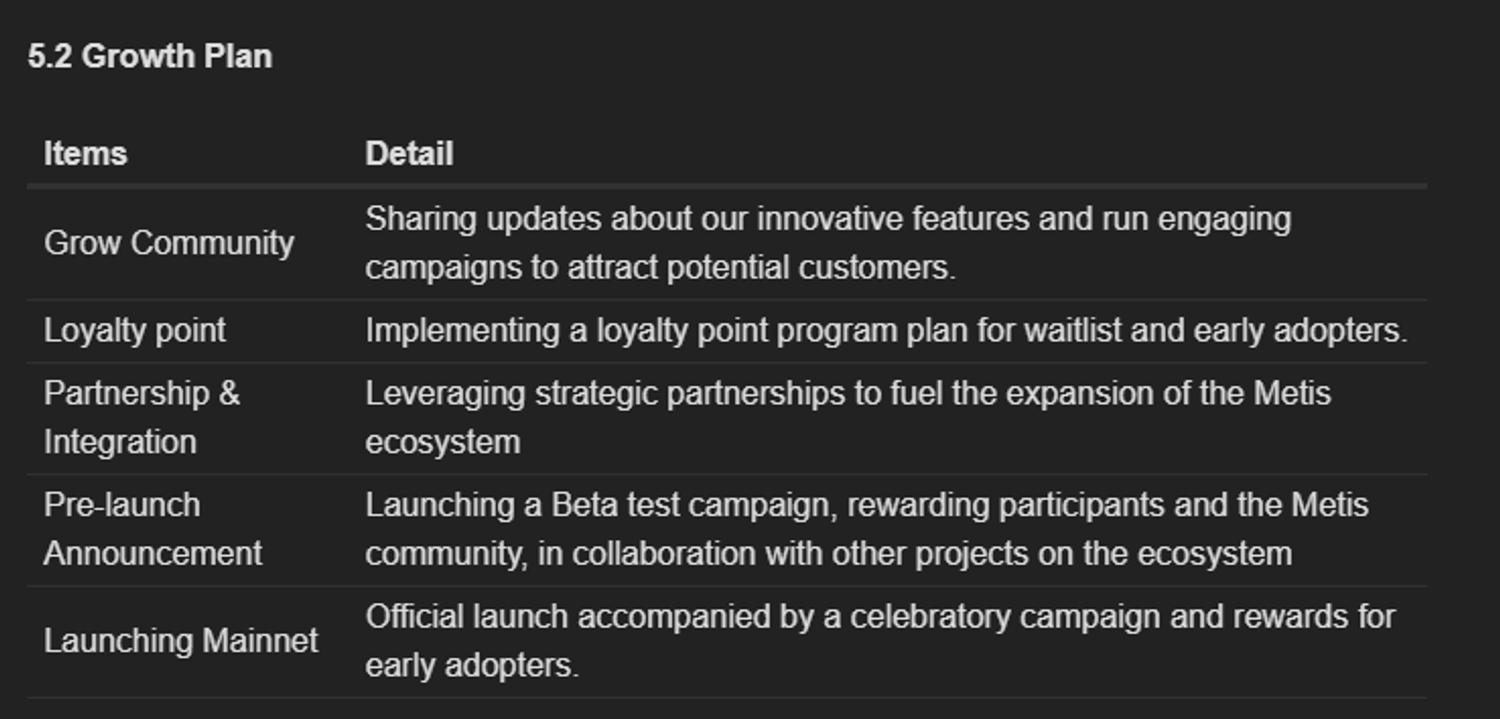Click the Launching Mainnet row label

coord(181,641)
